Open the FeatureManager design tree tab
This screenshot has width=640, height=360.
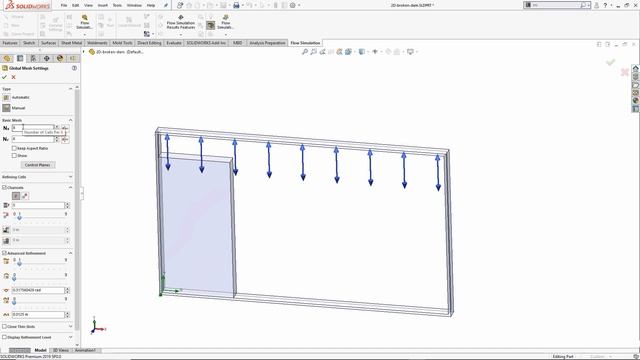[7, 58]
